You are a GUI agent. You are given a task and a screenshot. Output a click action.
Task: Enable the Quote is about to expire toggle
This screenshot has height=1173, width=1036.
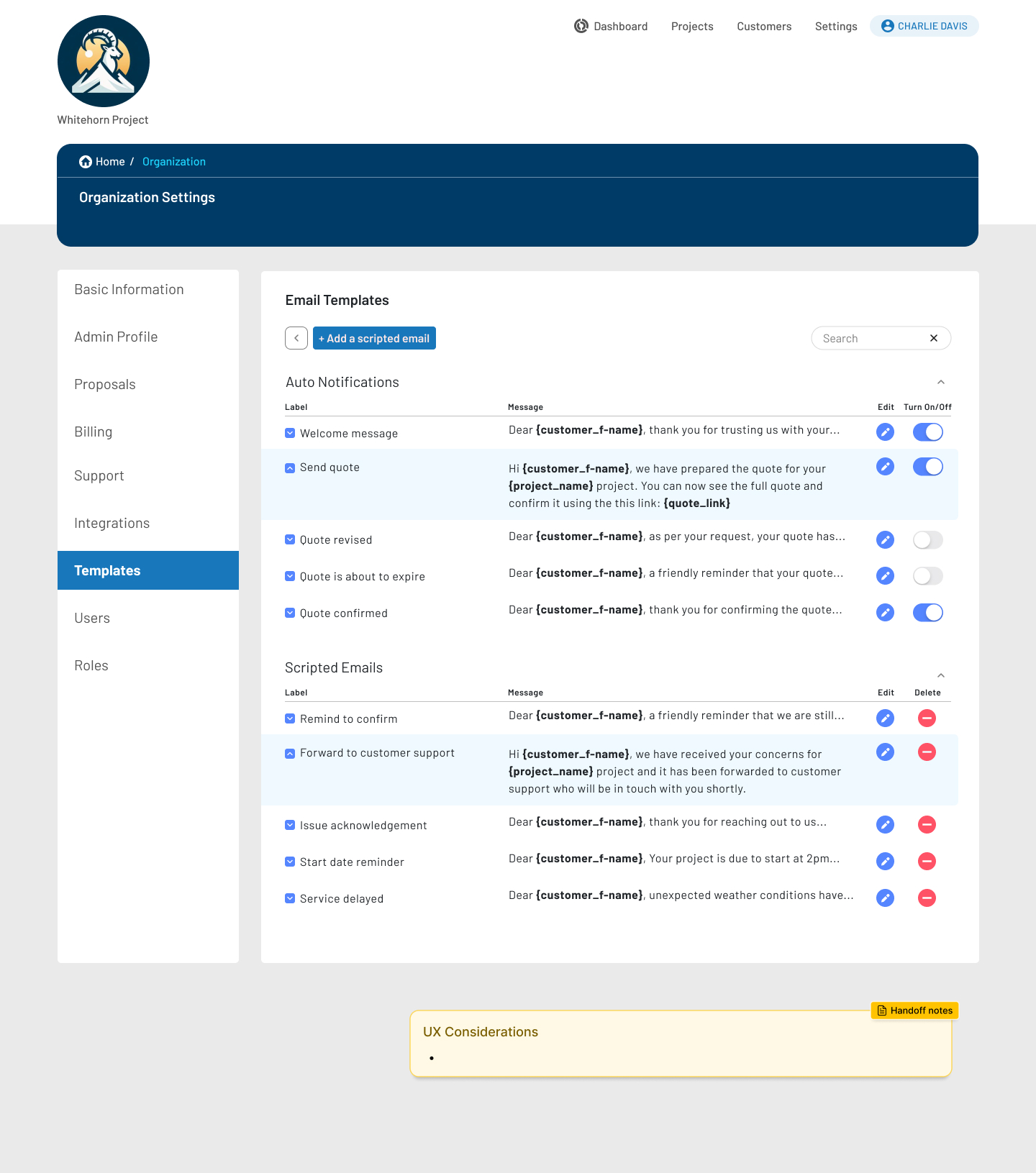click(x=927, y=575)
